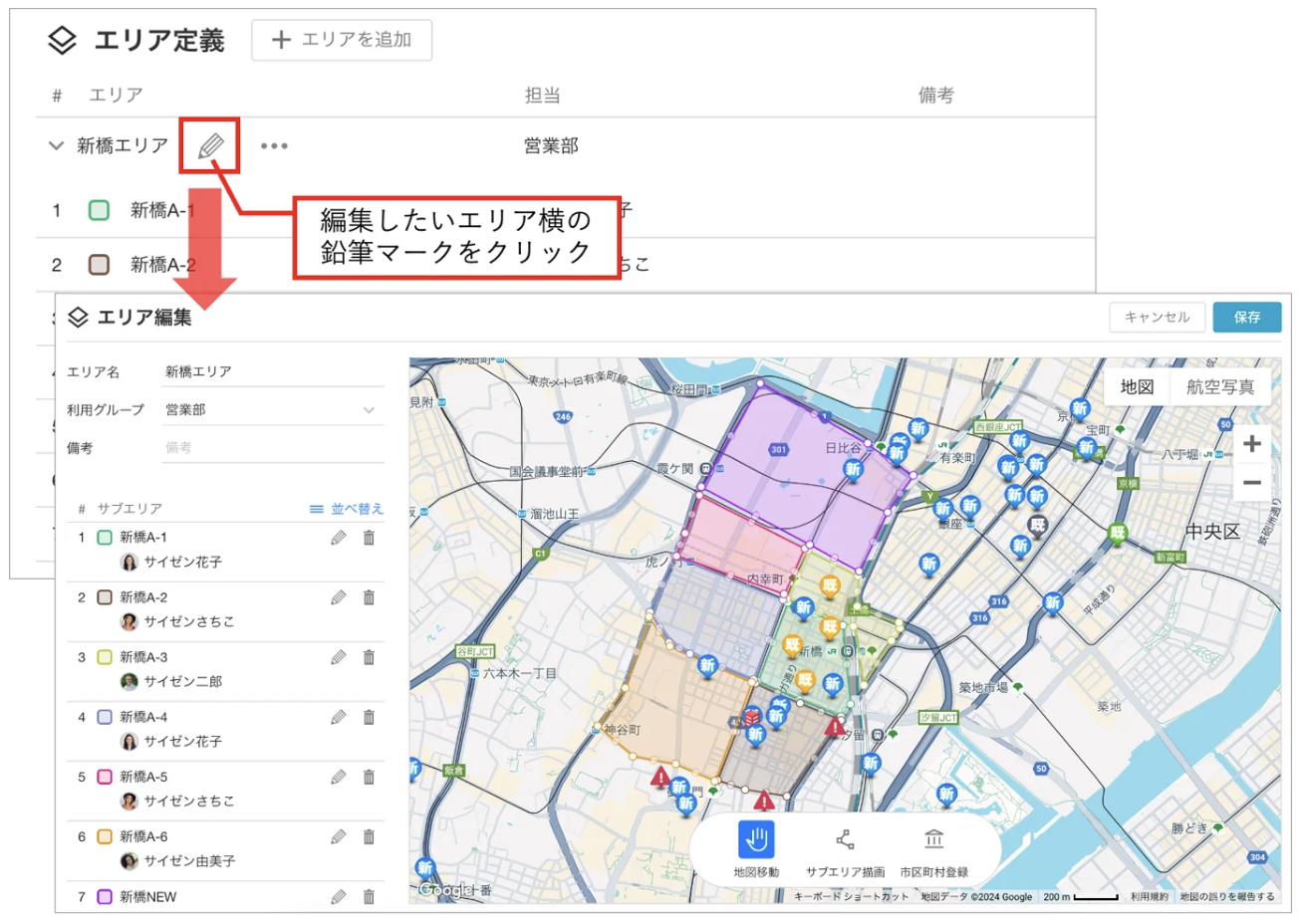Edit sub-area 新橋A-1 with pencil icon
Screen dimensions: 1303x924
coord(339,538)
